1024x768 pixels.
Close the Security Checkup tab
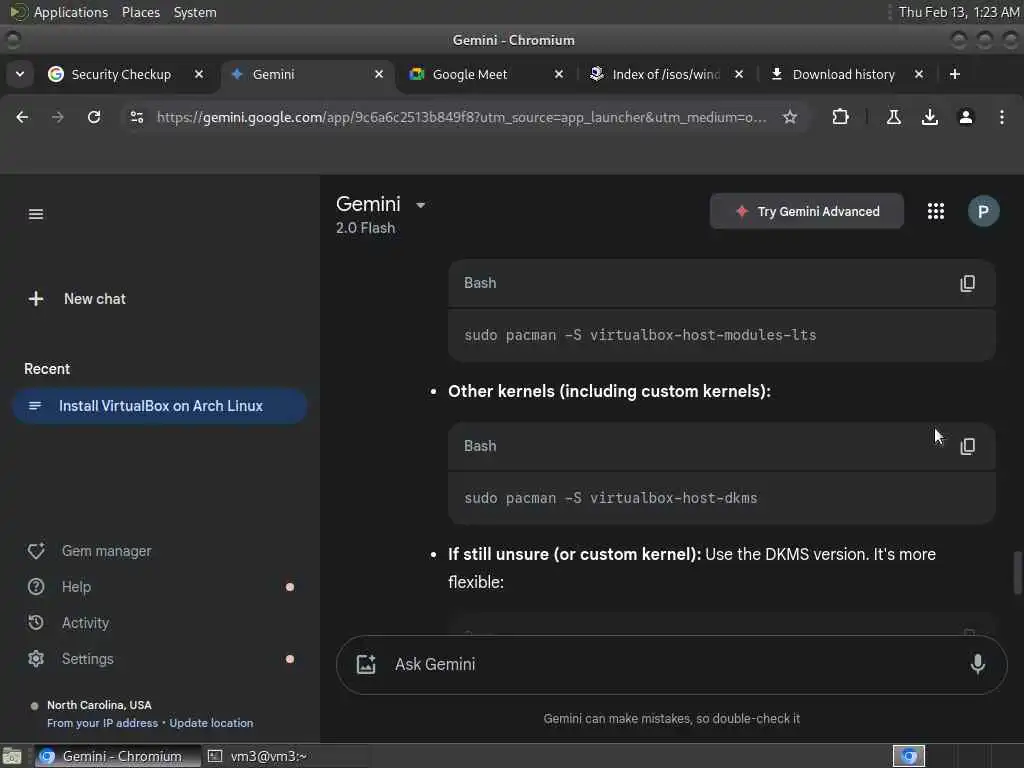(199, 74)
